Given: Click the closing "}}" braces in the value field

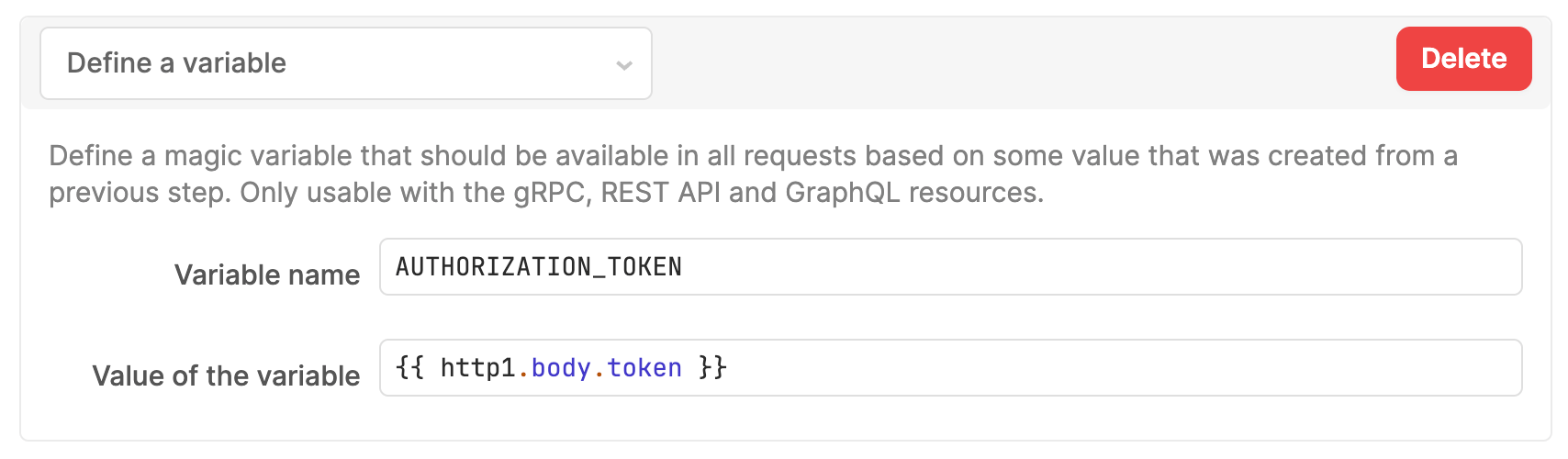Looking at the screenshot, I should 712,368.
